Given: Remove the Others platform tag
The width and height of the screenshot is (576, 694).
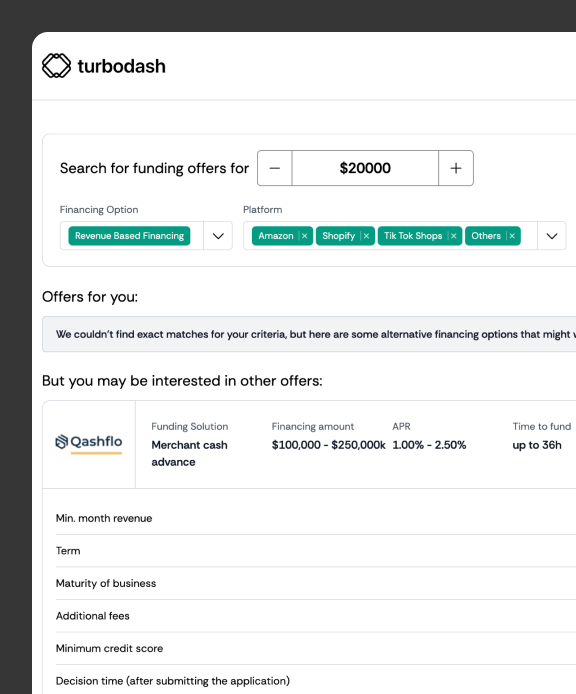Looking at the screenshot, I should 512,236.
